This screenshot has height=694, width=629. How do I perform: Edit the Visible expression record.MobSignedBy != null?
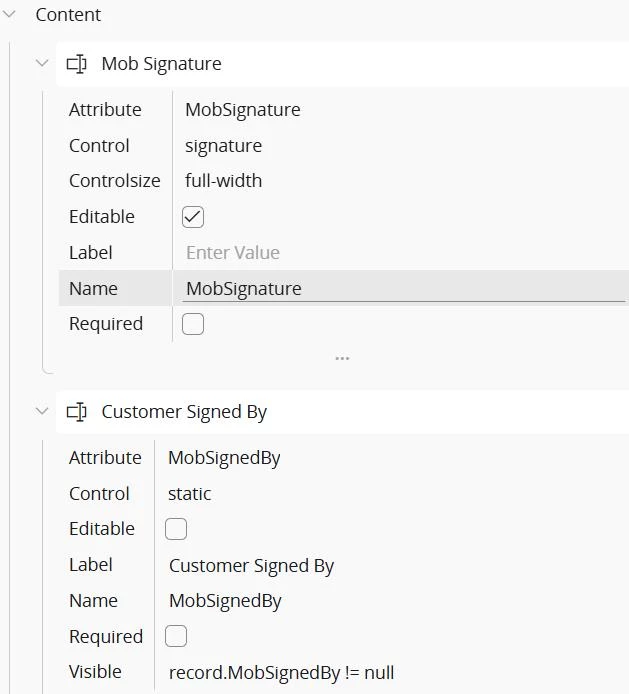[282, 672]
